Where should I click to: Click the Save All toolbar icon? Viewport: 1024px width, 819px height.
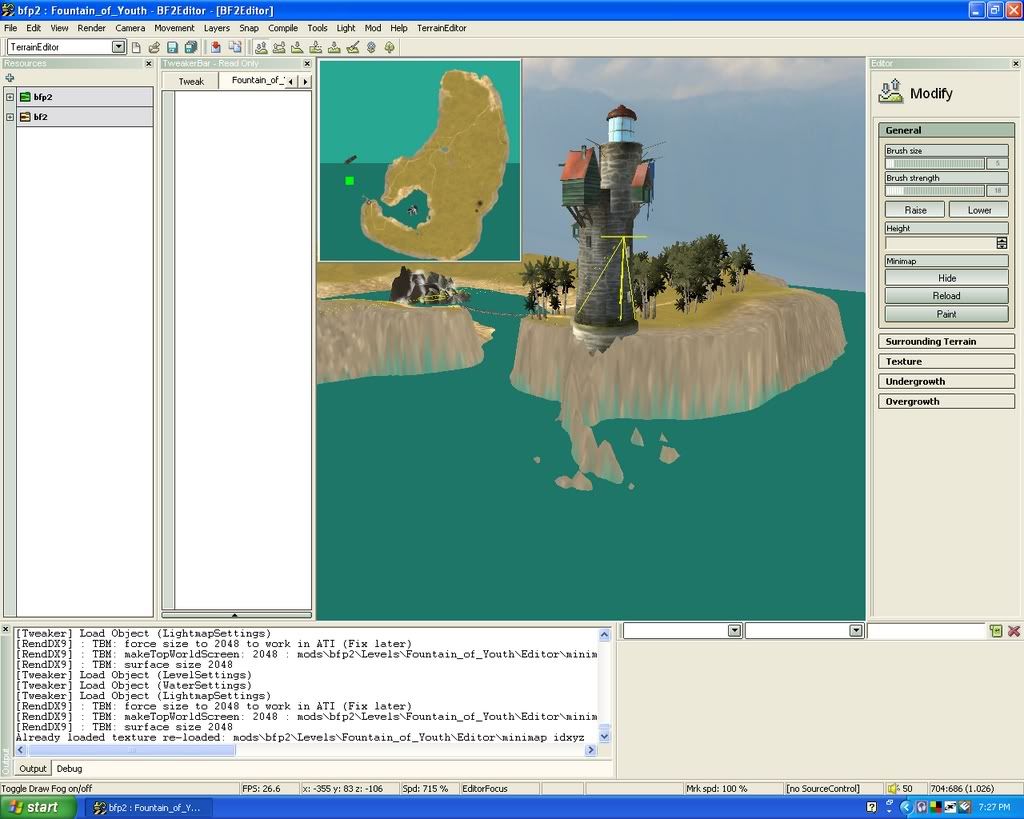coord(190,47)
